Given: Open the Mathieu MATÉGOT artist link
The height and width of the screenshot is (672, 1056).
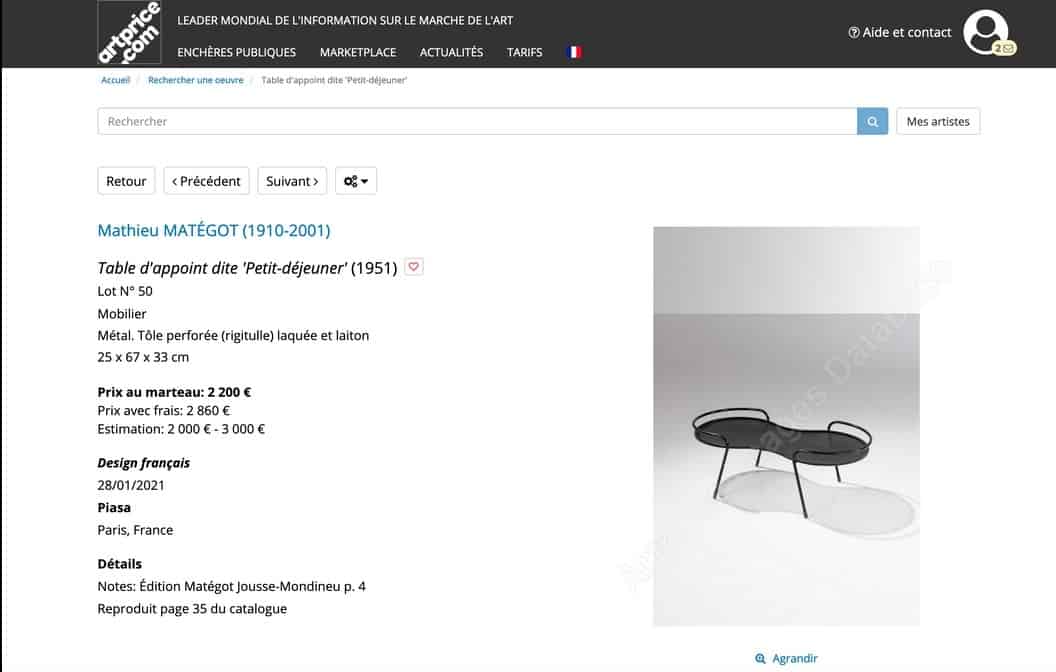Looking at the screenshot, I should point(213,230).
